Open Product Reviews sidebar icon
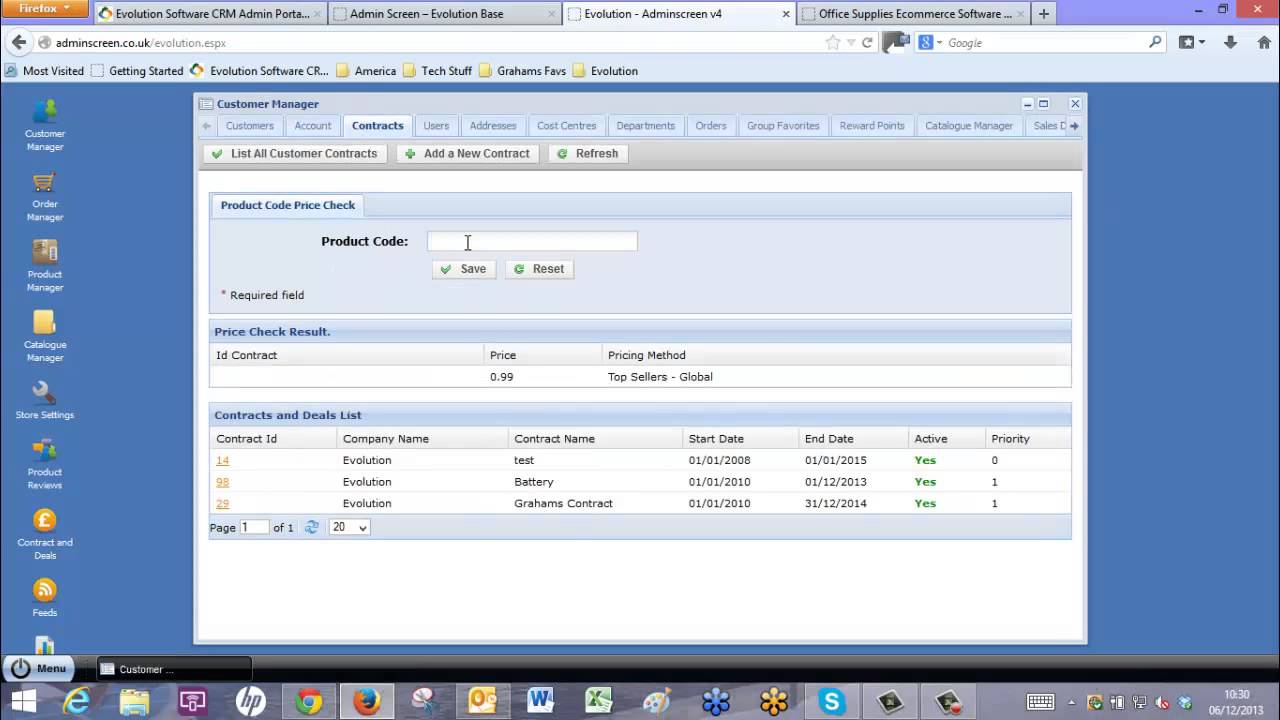This screenshot has height=720, width=1280. point(45,464)
